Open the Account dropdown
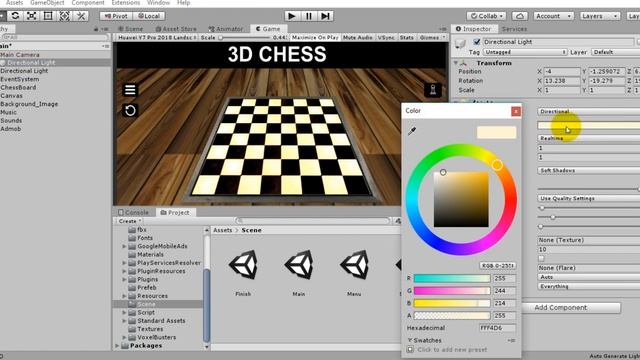Viewport: 640px width, 360px height. coord(553,16)
